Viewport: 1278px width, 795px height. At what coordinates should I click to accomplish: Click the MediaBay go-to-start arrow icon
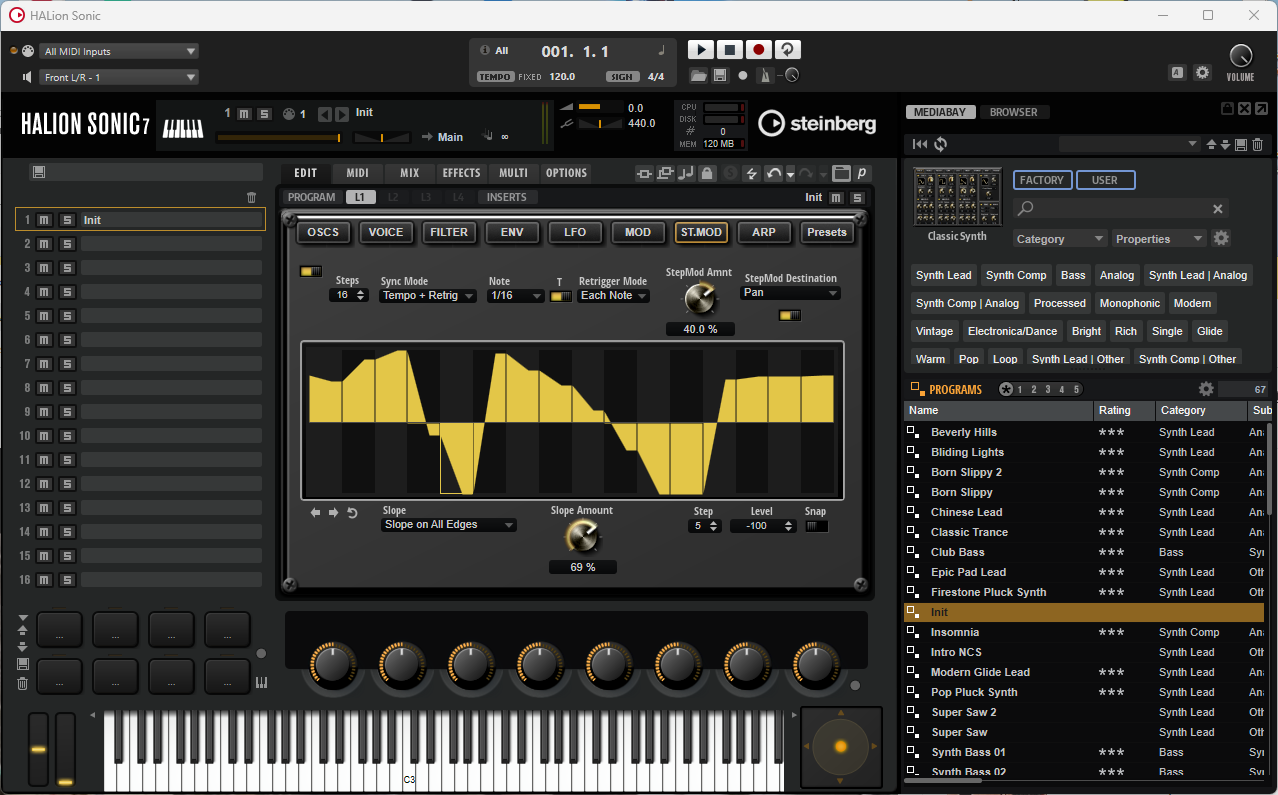coord(920,145)
